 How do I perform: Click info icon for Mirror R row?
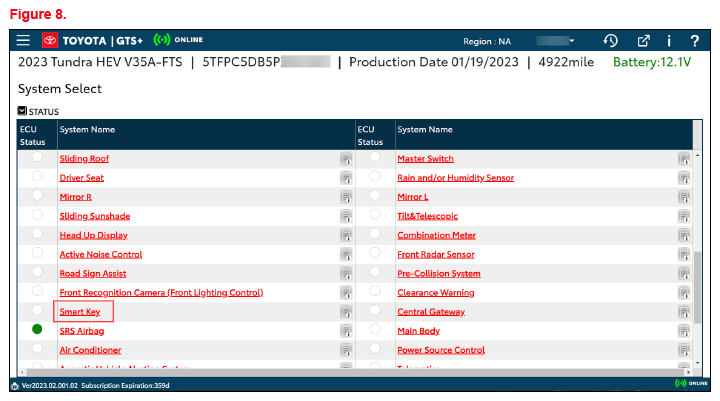pos(346,198)
